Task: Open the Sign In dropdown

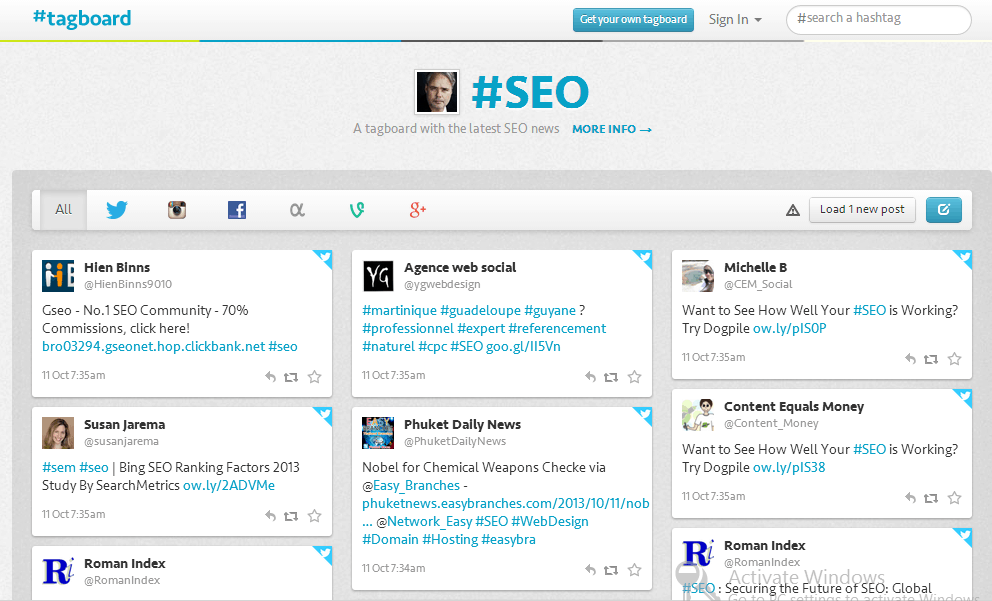Action: click(735, 20)
